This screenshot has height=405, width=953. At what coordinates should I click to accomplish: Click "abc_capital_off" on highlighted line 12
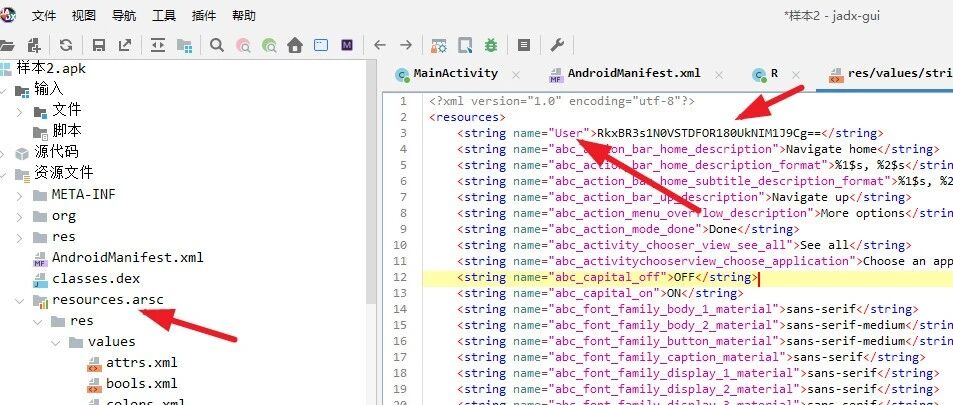608,277
